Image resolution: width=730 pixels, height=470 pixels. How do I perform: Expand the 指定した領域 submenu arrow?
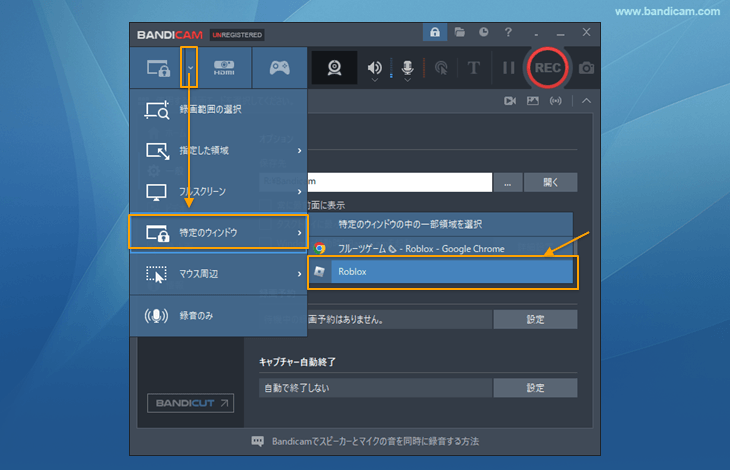tap(299, 151)
